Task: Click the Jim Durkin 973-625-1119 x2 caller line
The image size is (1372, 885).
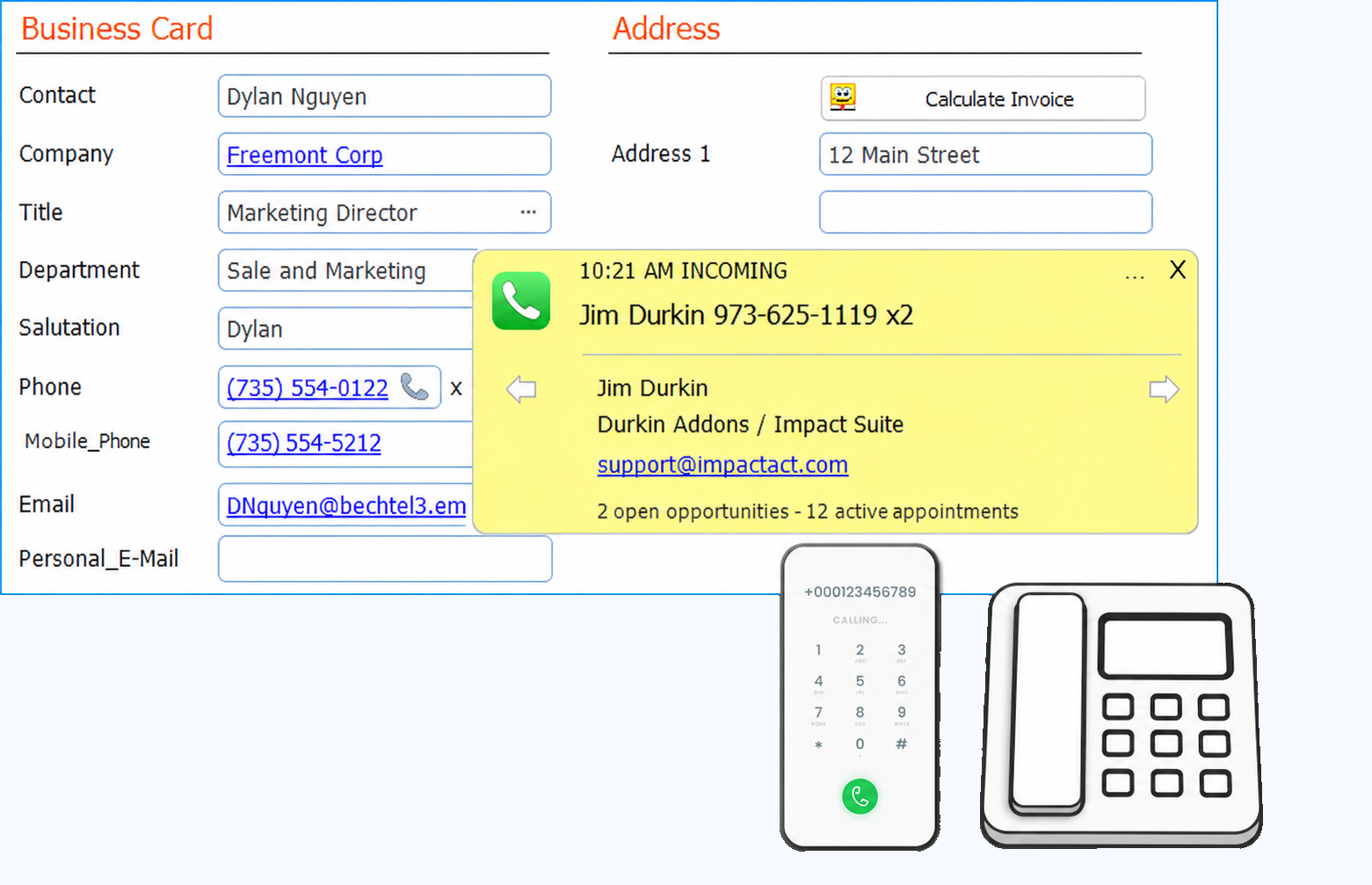Action: pyautogui.click(x=746, y=315)
